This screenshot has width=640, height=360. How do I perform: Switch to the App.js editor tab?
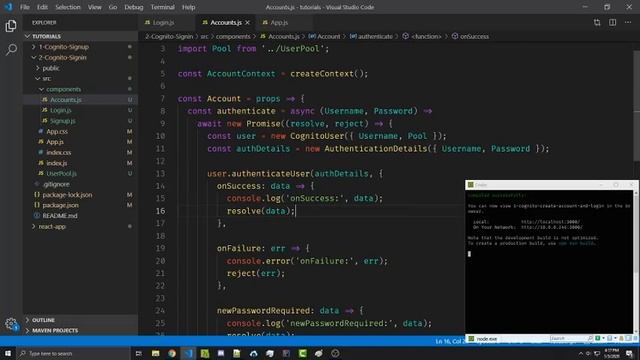[279, 22]
